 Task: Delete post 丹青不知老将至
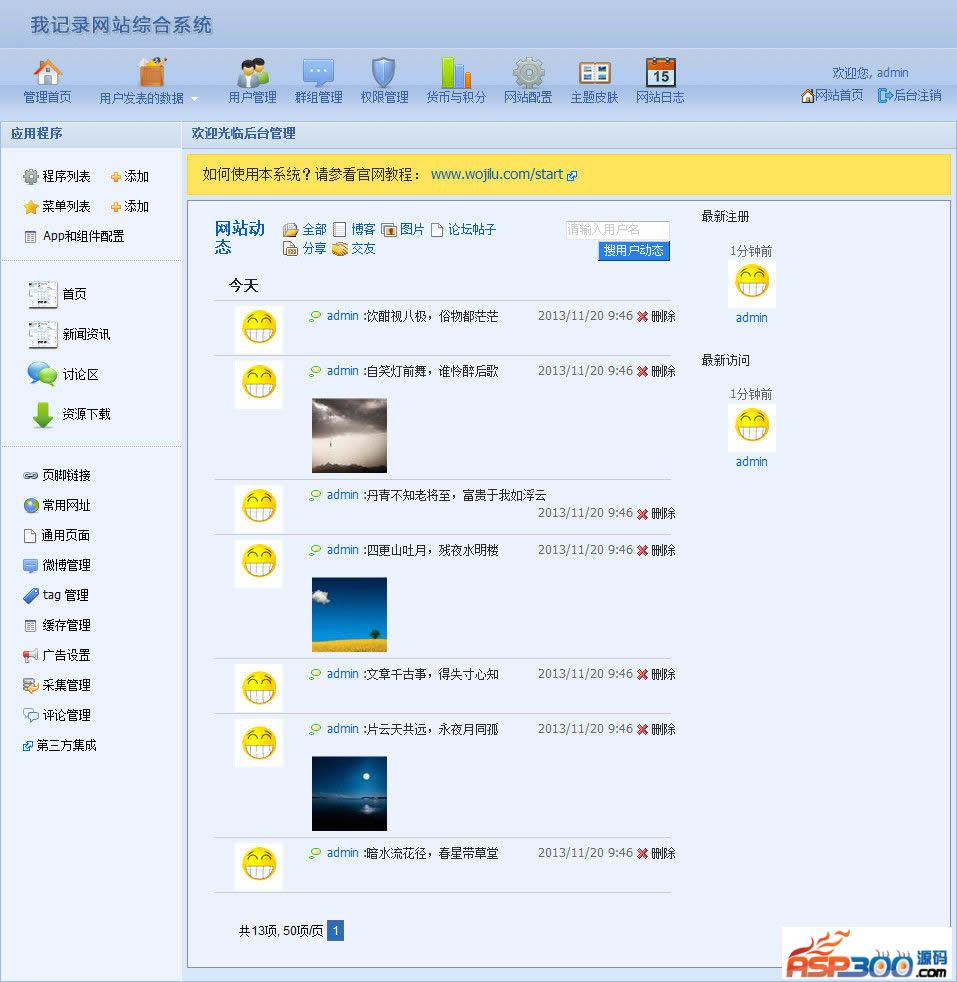point(656,514)
